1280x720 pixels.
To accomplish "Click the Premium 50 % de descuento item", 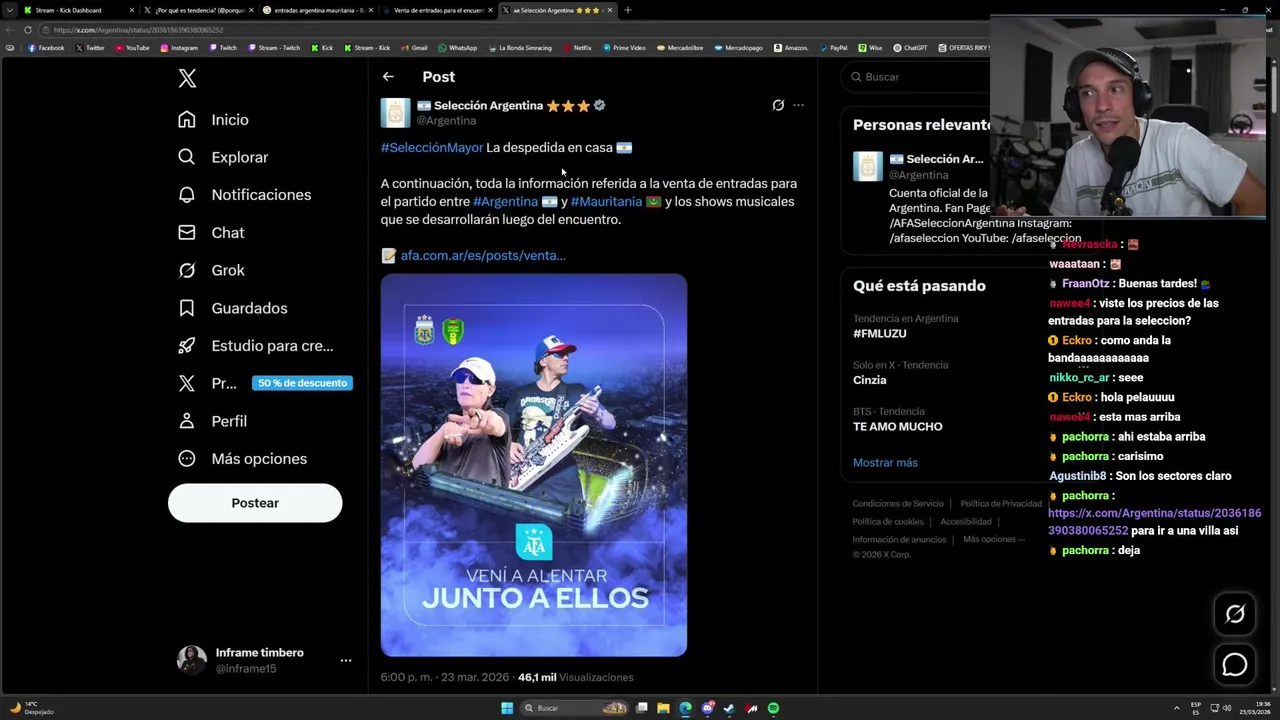I will click(264, 383).
